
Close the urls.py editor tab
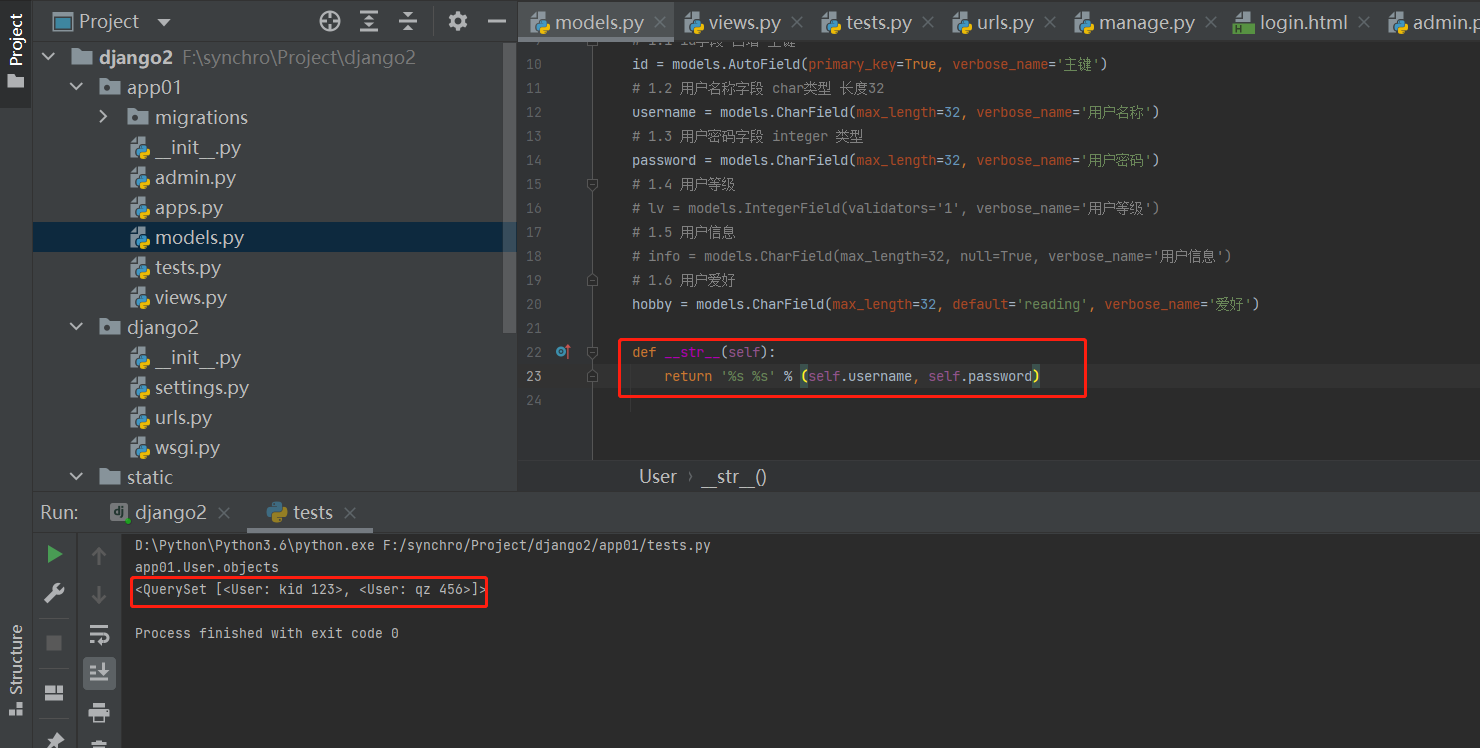(x=1050, y=22)
